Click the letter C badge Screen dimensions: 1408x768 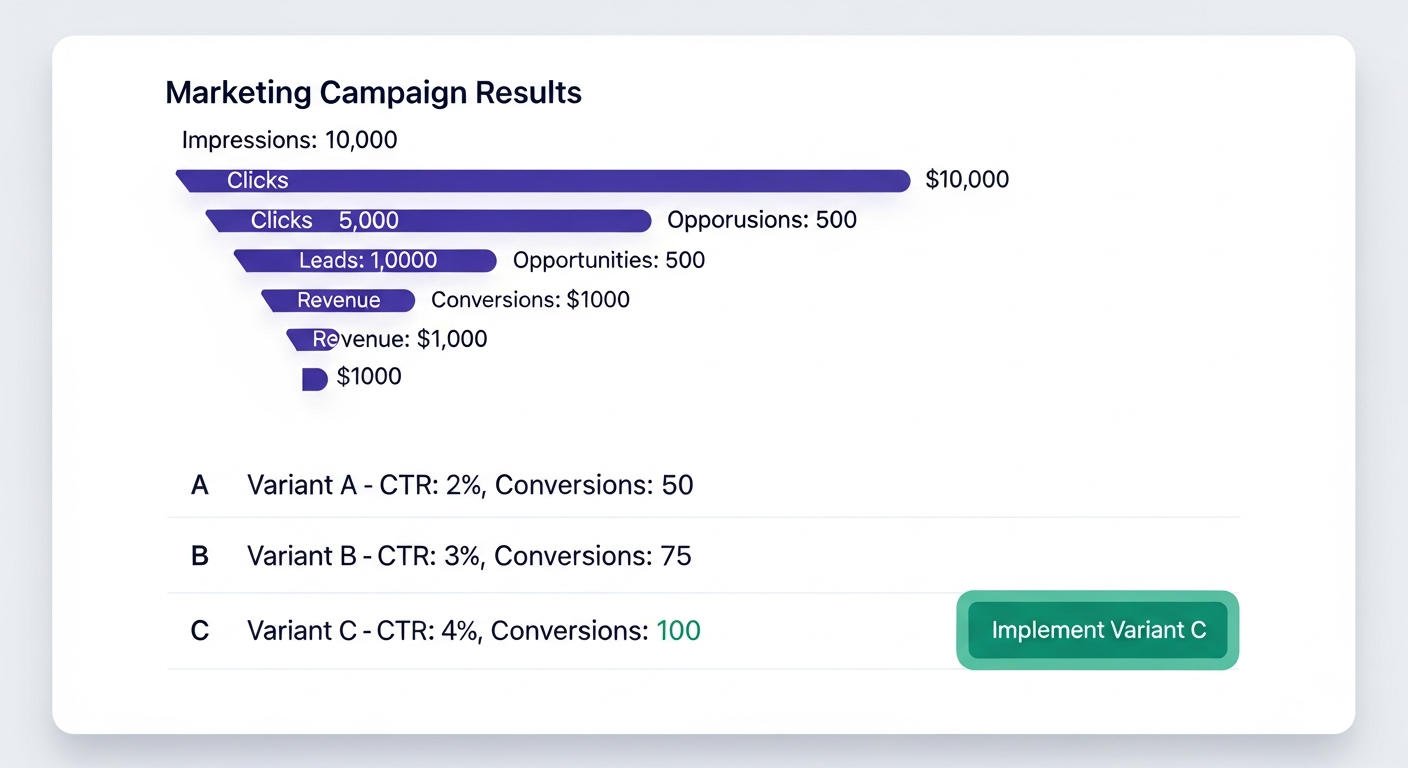click(200, 631)
